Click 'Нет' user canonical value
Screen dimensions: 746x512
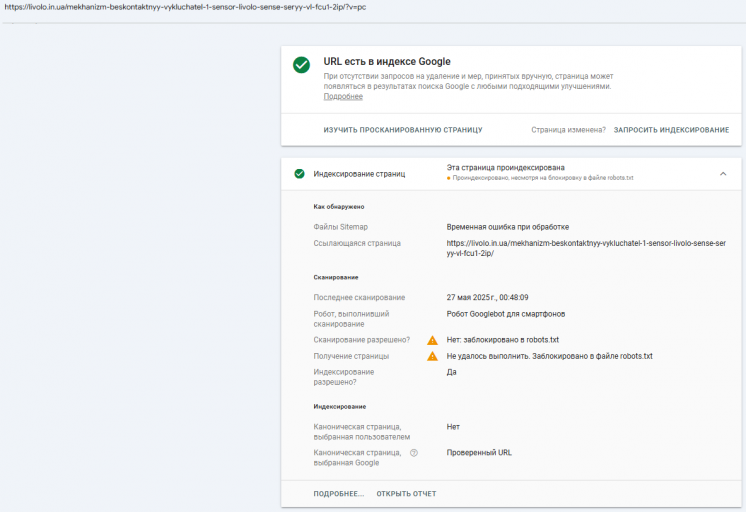[453, 427]
